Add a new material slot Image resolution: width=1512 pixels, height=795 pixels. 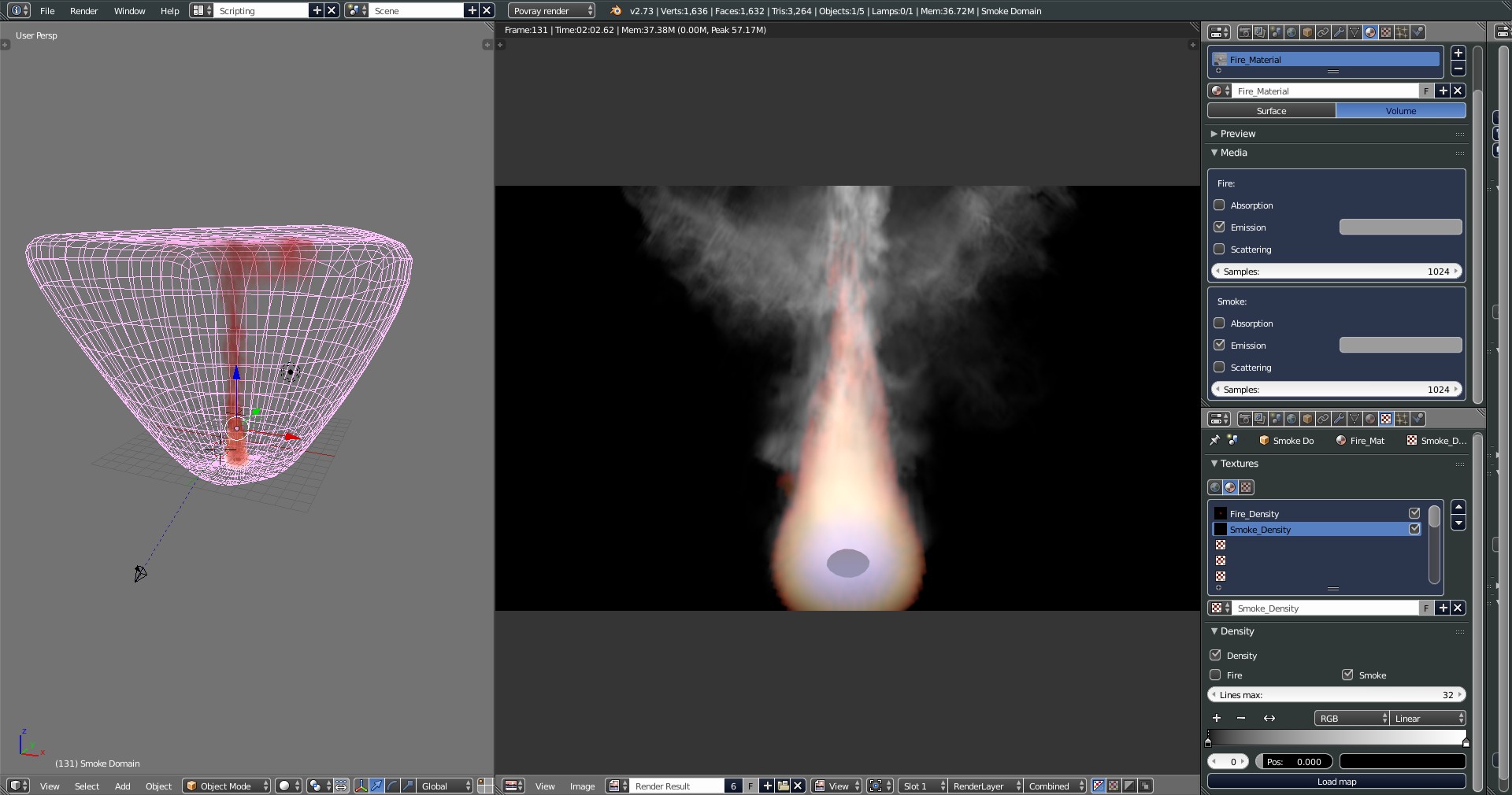point(1458,53)
